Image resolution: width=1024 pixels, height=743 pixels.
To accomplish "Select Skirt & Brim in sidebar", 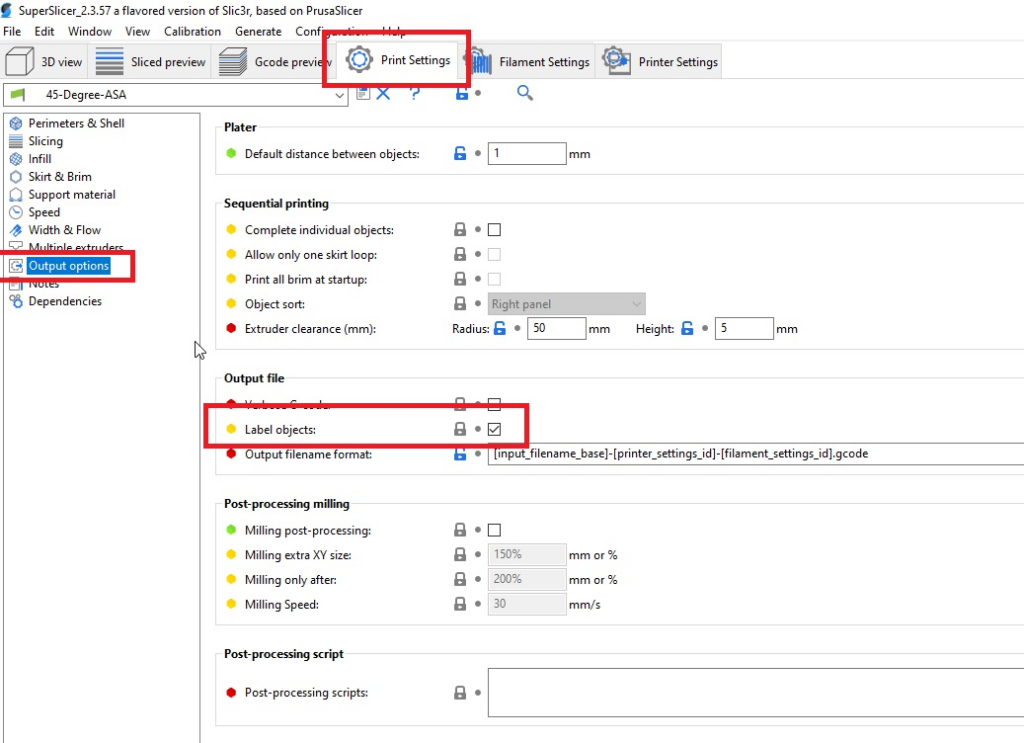I will (59, 176).
